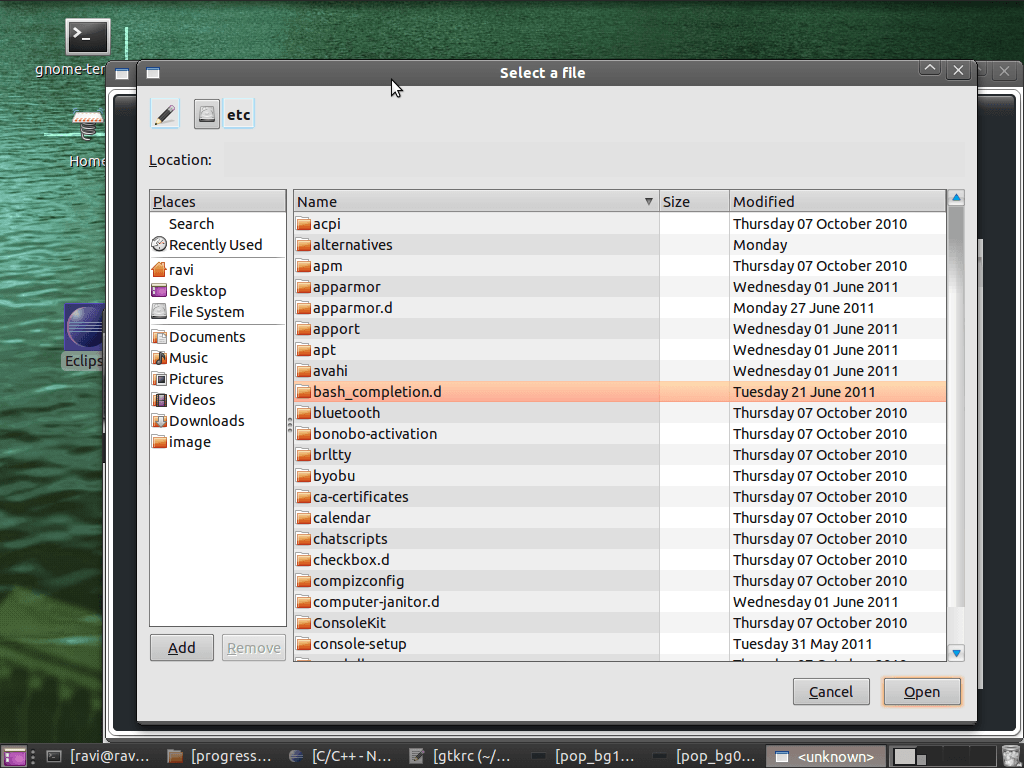
Task: Sort files by the Size column header
Action: click(693, 202)
